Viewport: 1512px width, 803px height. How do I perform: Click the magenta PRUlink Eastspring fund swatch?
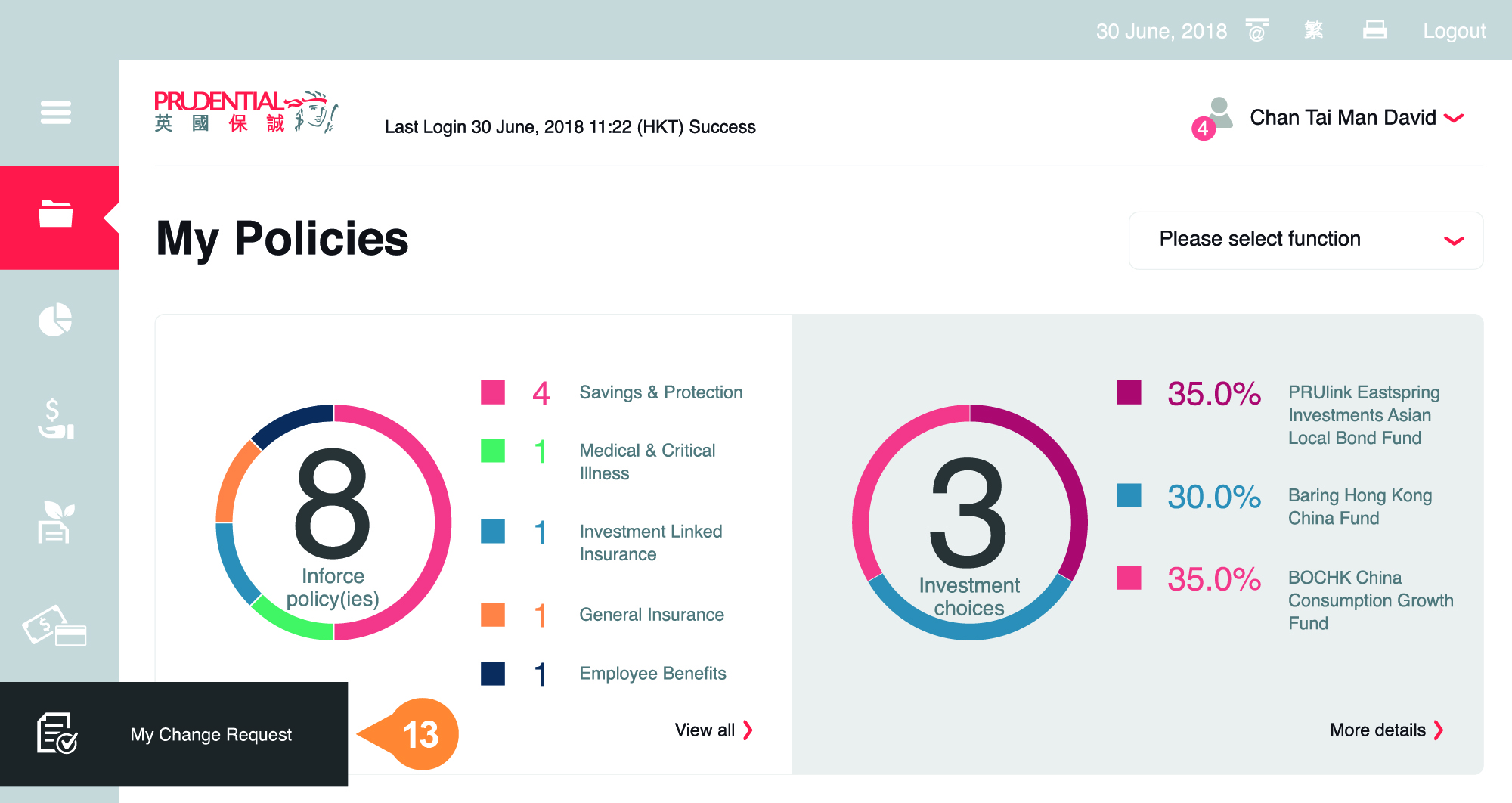(1129, 392)
